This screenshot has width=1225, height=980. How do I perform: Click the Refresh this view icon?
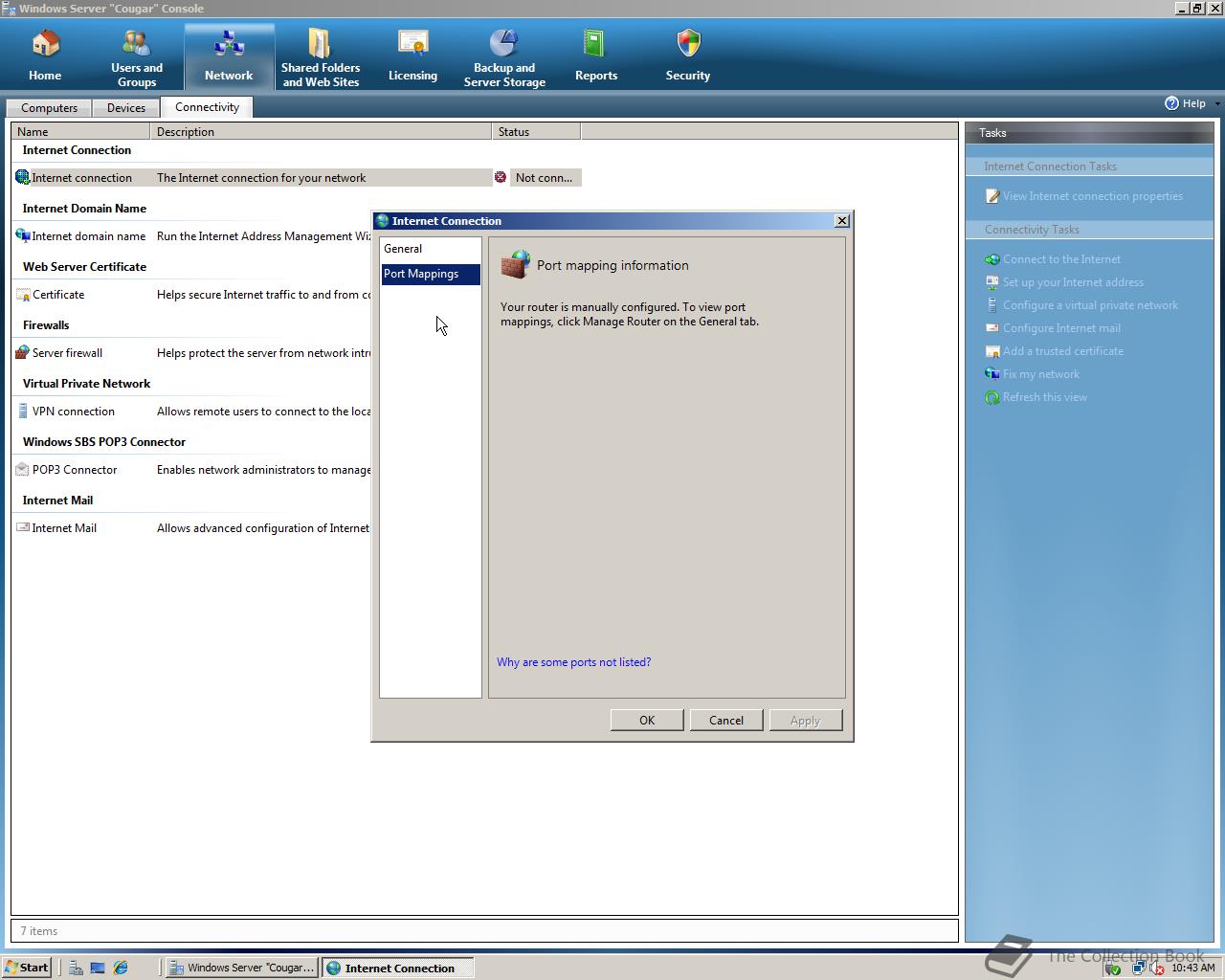pyautogui.click(x=992, y=397)
